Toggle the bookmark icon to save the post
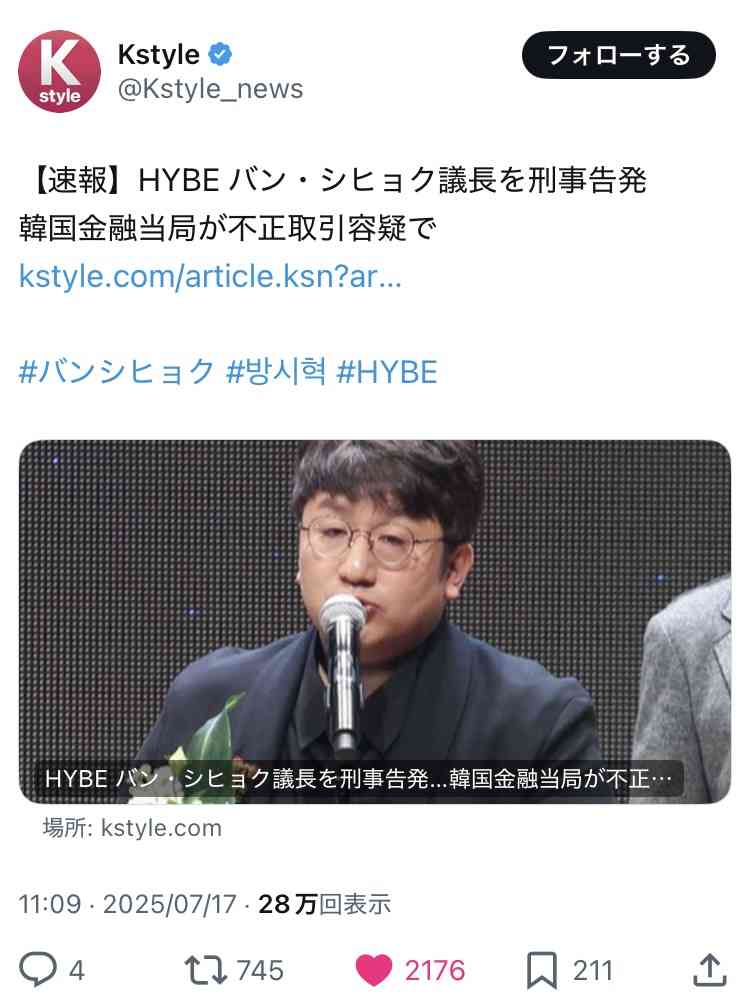750x1003 pixels. [x=541, y=970]
